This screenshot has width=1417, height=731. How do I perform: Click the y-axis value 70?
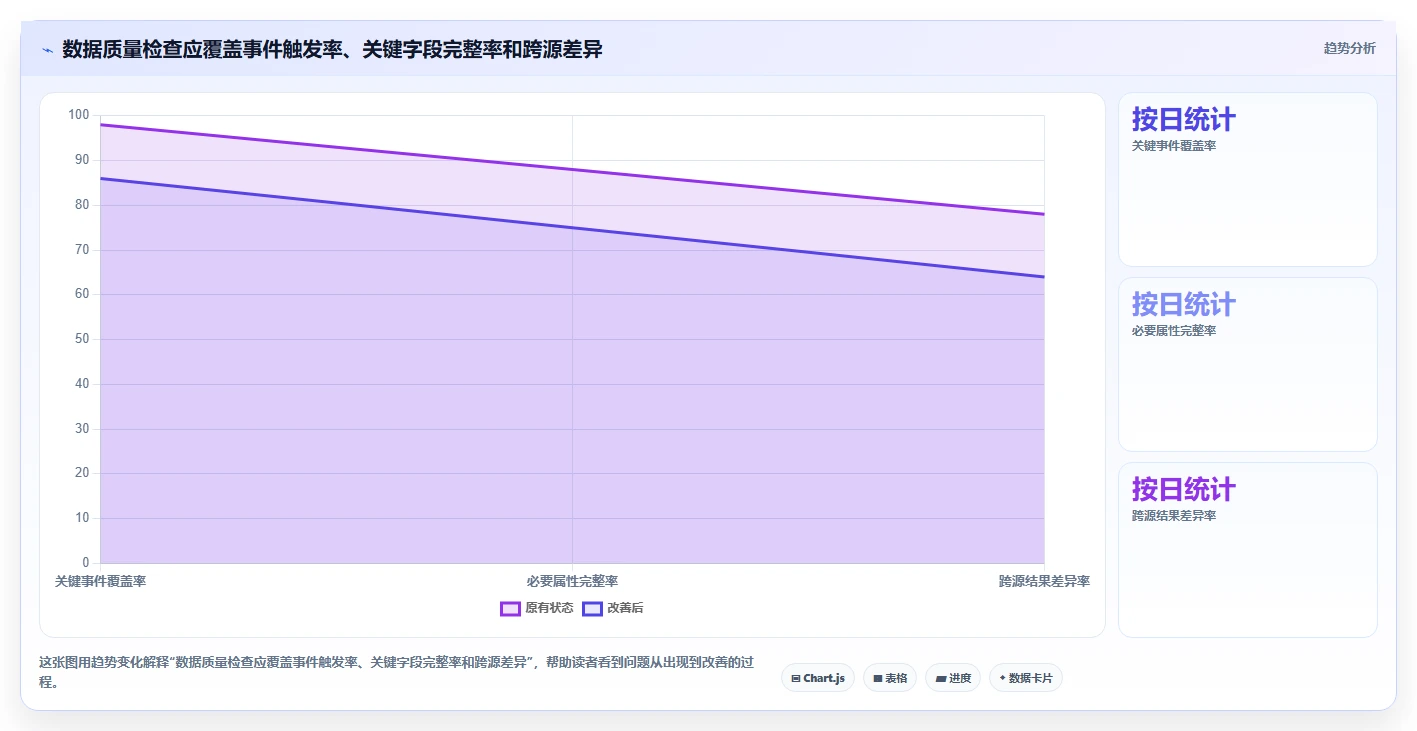(x=82, y=249)
